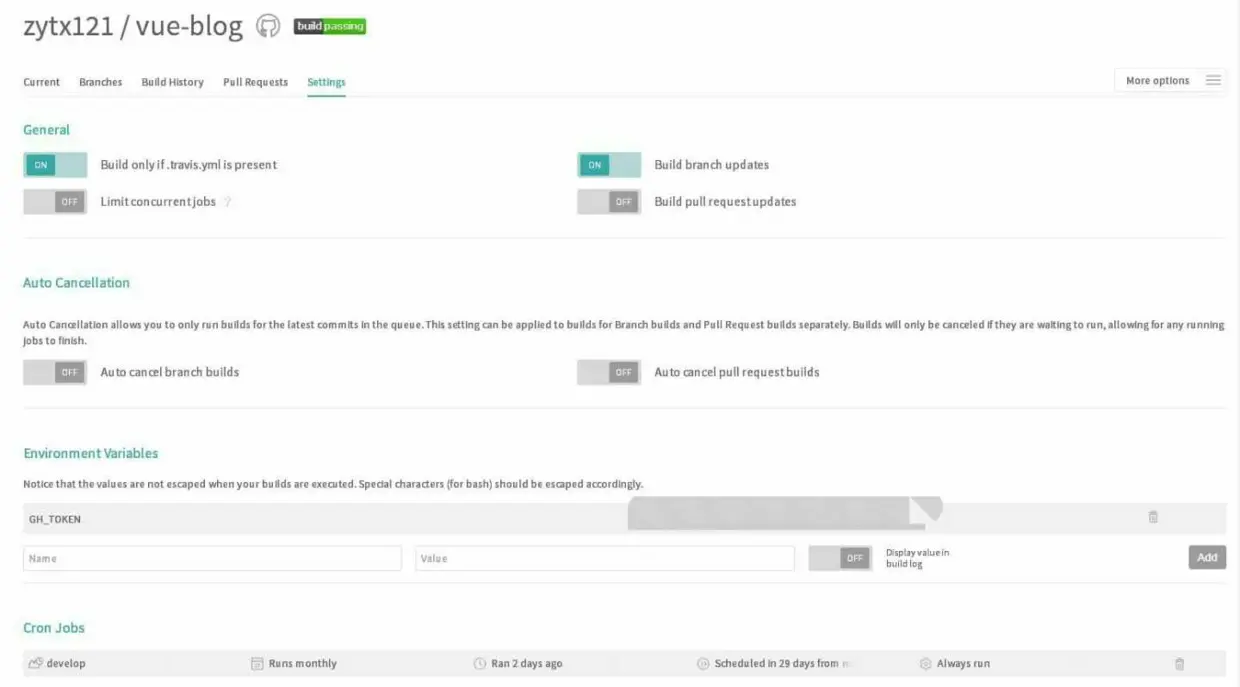Click the build passing badge
Screen dimensions: 1240x687
[x=330, y=26]
